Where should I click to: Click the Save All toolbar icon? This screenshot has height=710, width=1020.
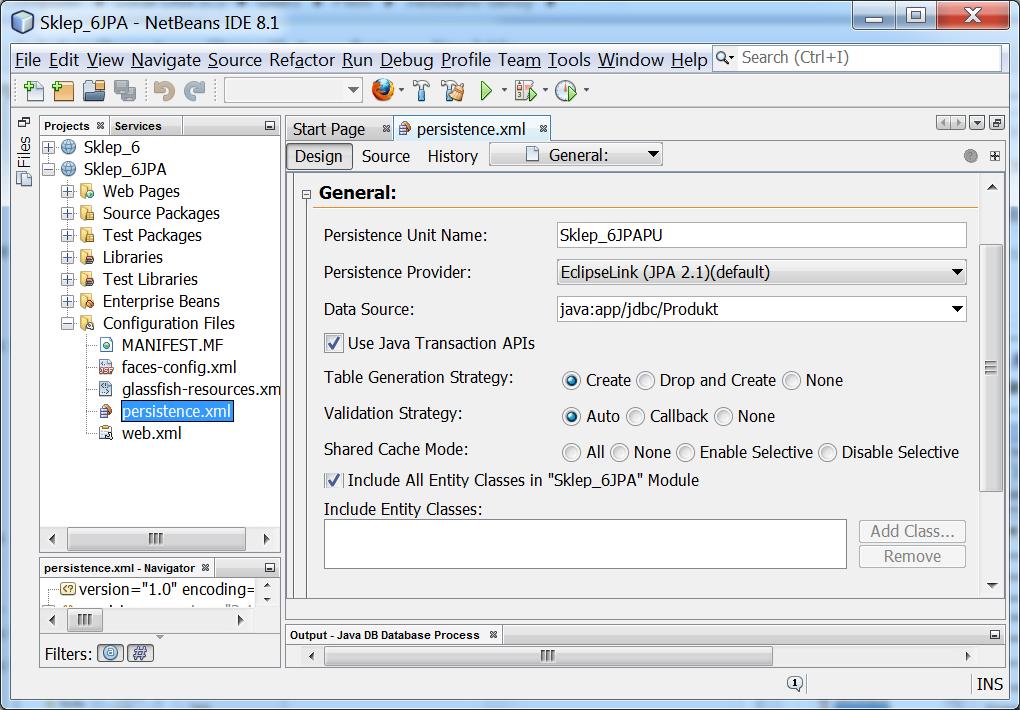click(124, 90)
